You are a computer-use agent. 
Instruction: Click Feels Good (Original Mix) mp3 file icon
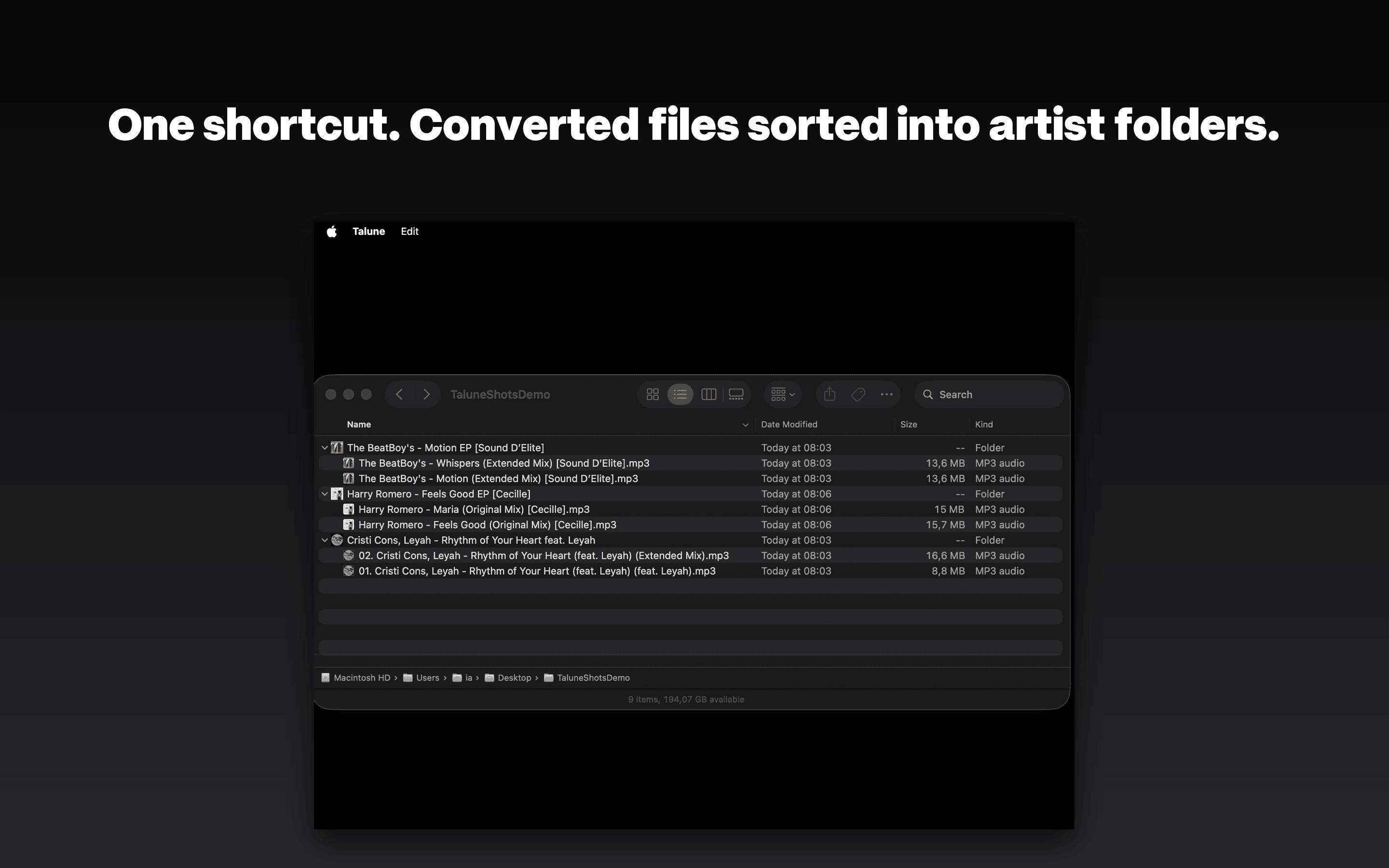tap(348, 525)
